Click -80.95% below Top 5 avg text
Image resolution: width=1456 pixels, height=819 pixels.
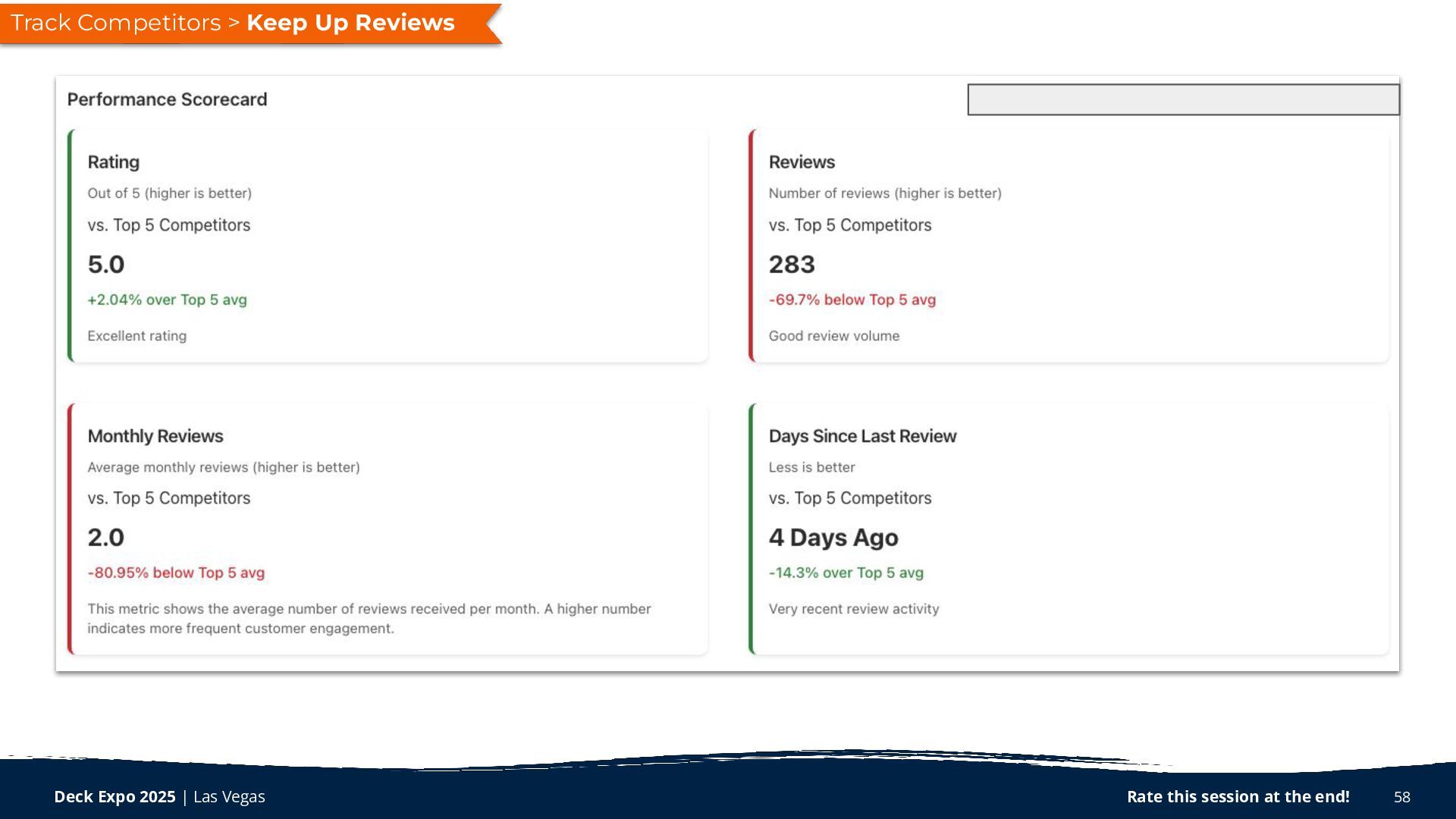[x=176, y=573]
